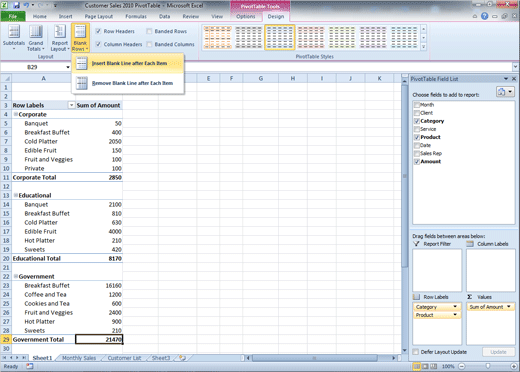
Task: Close the PivotTable Field List pane
Action: 514,79
